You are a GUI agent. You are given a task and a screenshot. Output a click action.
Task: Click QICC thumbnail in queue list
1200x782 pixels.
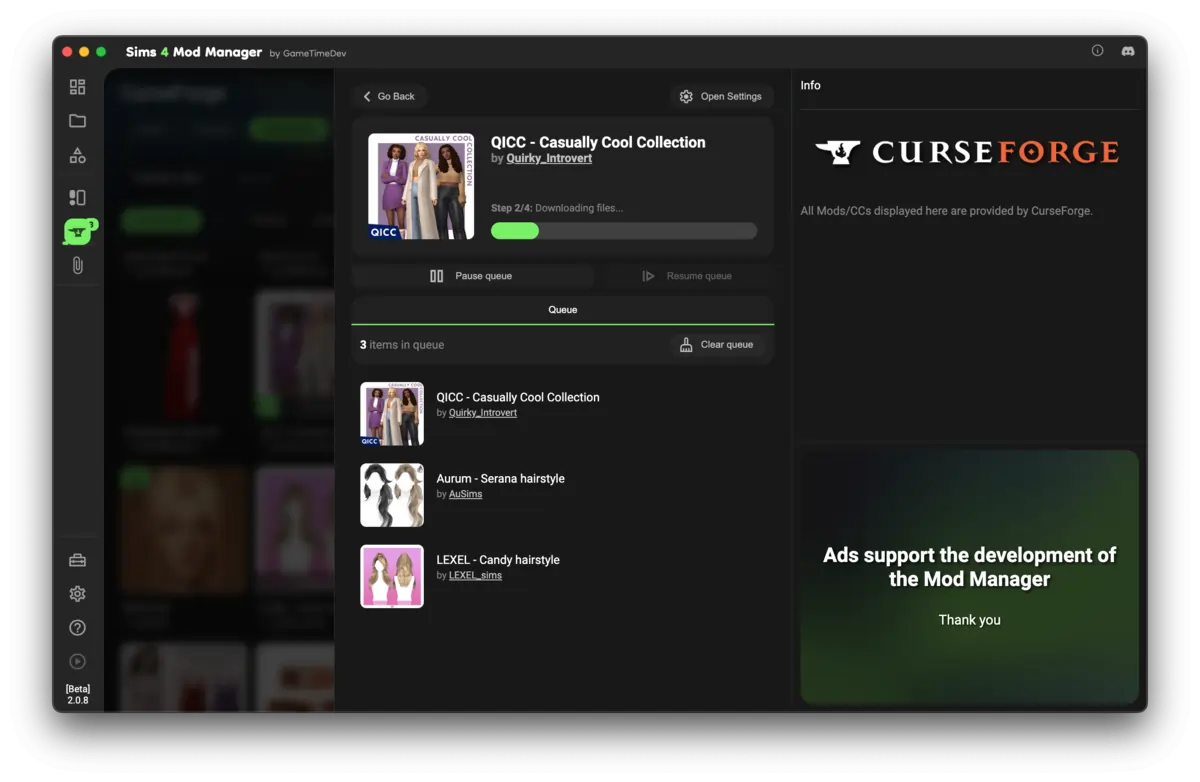(392, 414)
